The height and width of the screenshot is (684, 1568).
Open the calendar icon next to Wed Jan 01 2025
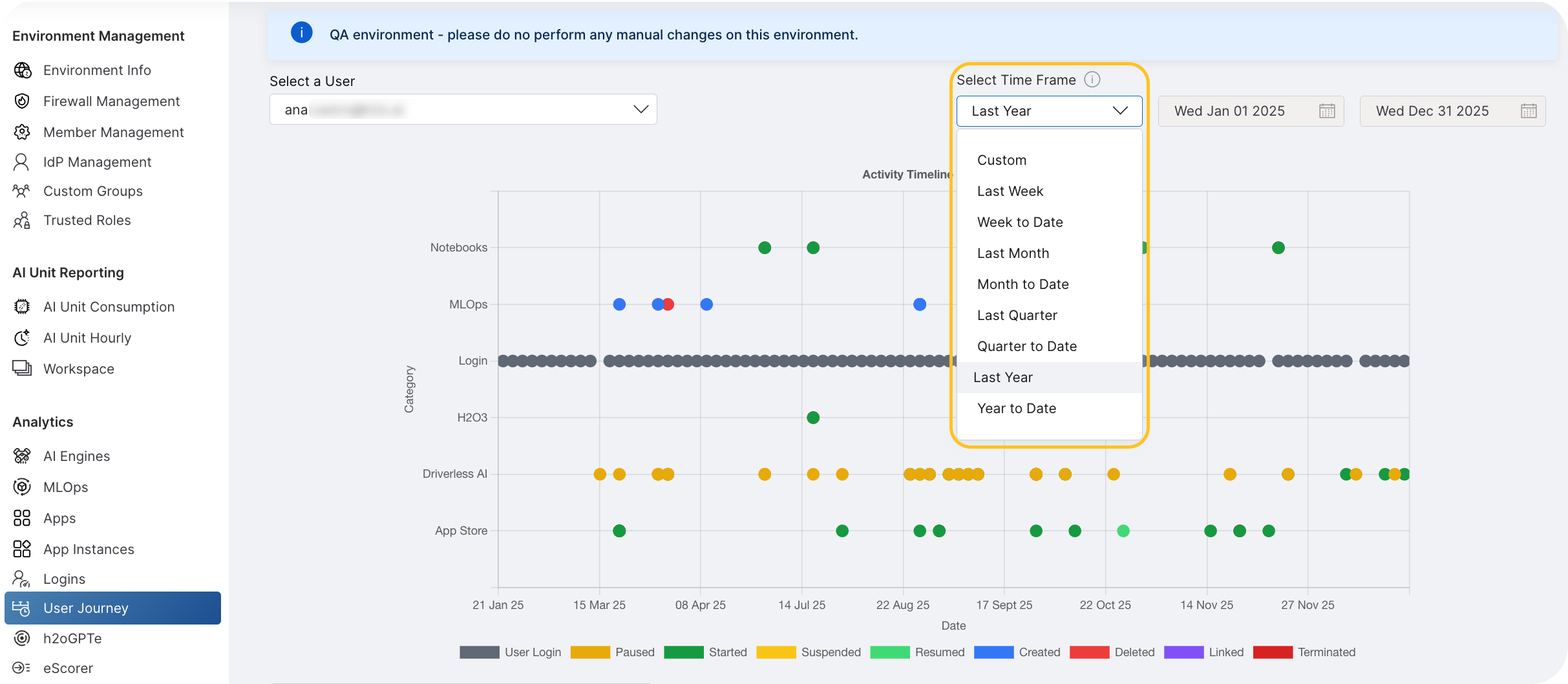click(x=1326, y=111)
